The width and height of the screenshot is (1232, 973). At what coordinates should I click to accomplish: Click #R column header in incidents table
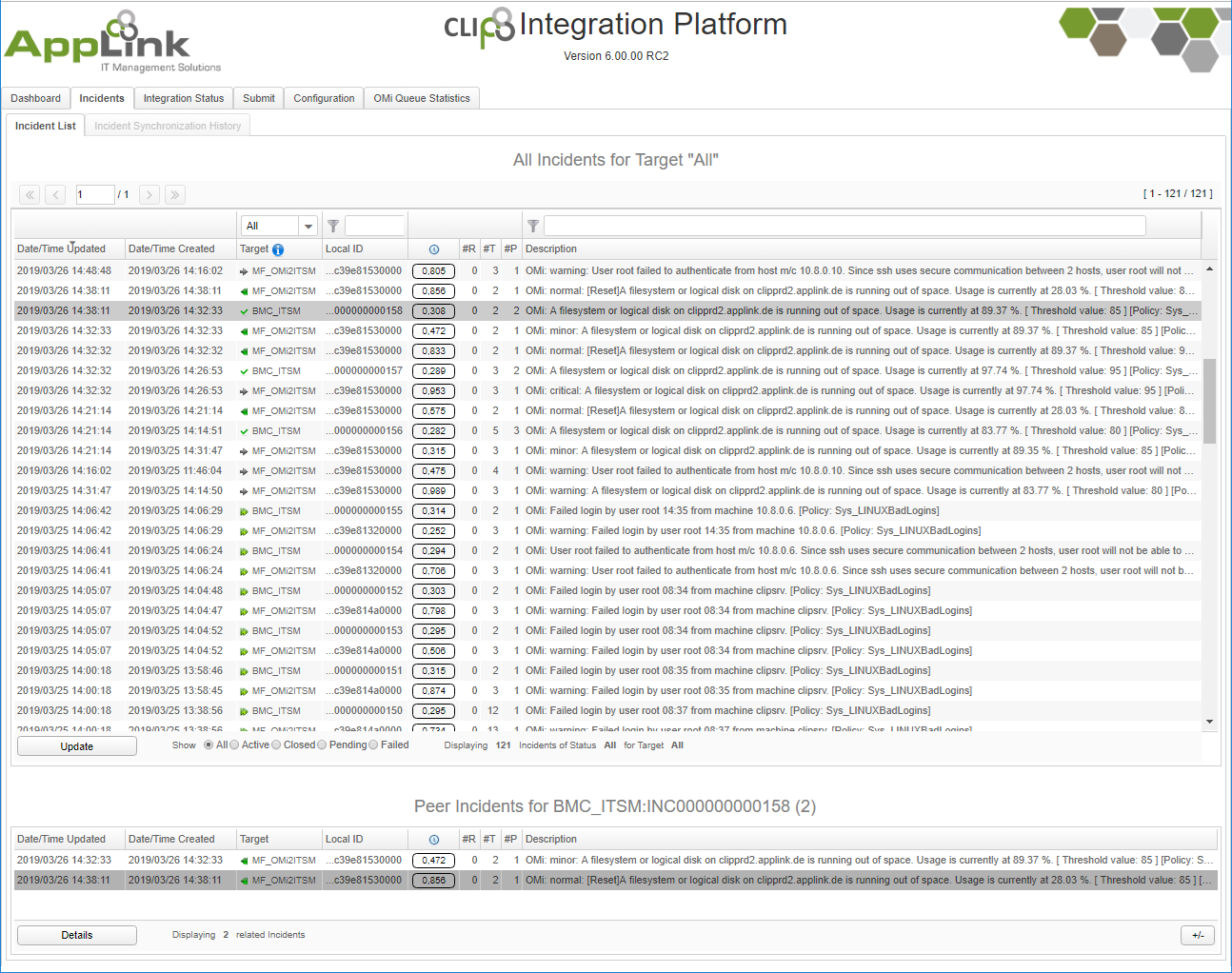(468, 249)
